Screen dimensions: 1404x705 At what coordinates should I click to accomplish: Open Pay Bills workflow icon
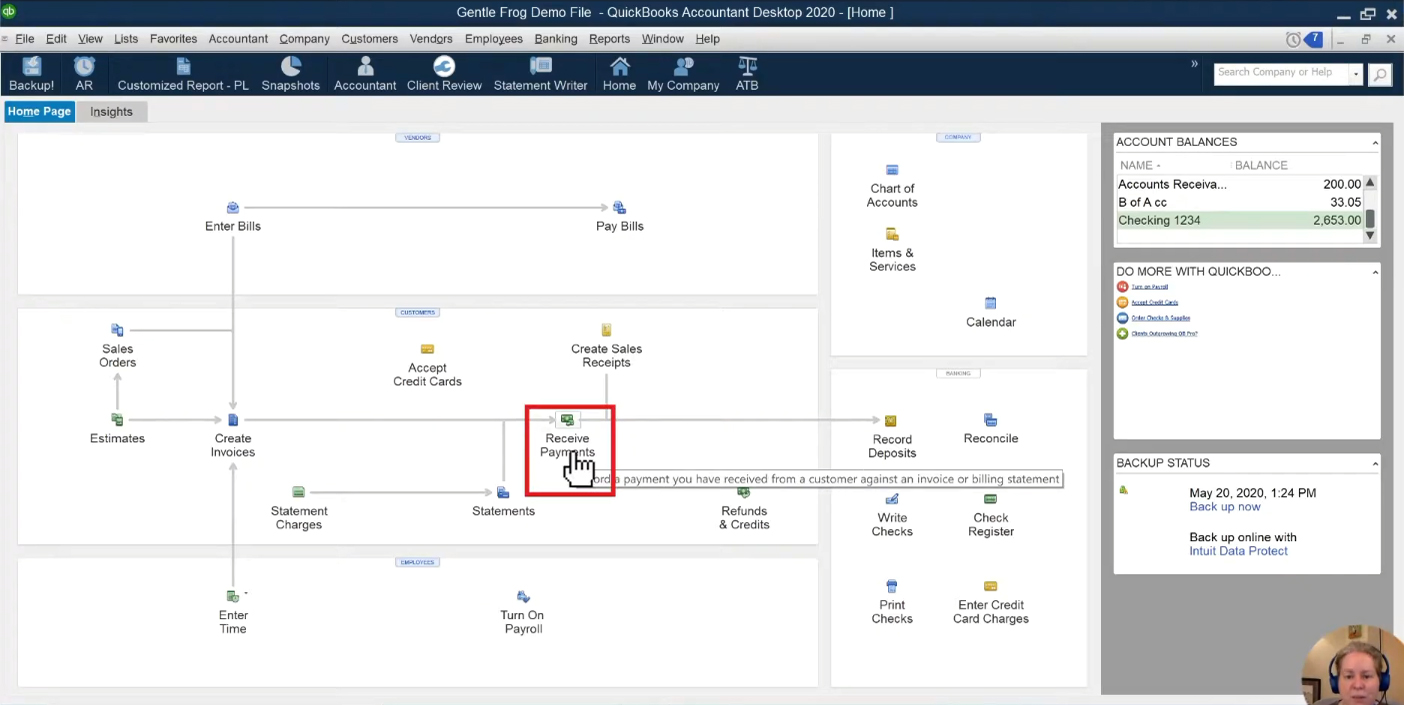click(619, 208)
